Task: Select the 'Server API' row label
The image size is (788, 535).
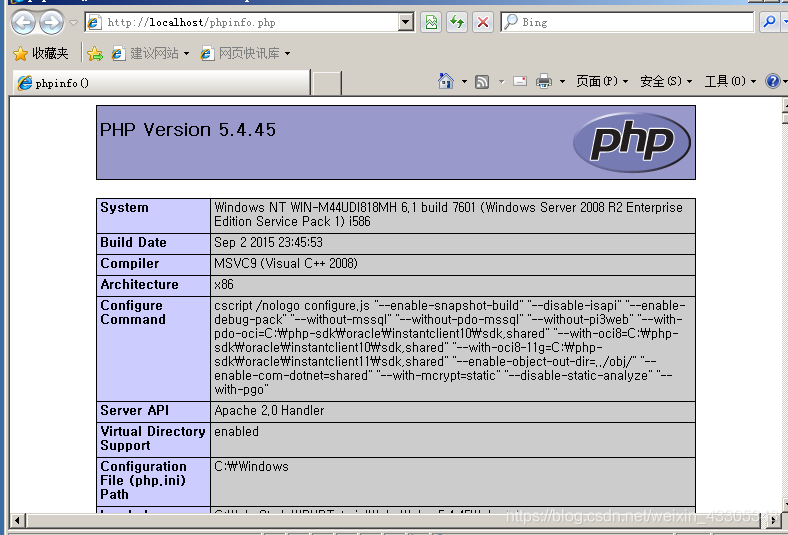Action: 134,411
